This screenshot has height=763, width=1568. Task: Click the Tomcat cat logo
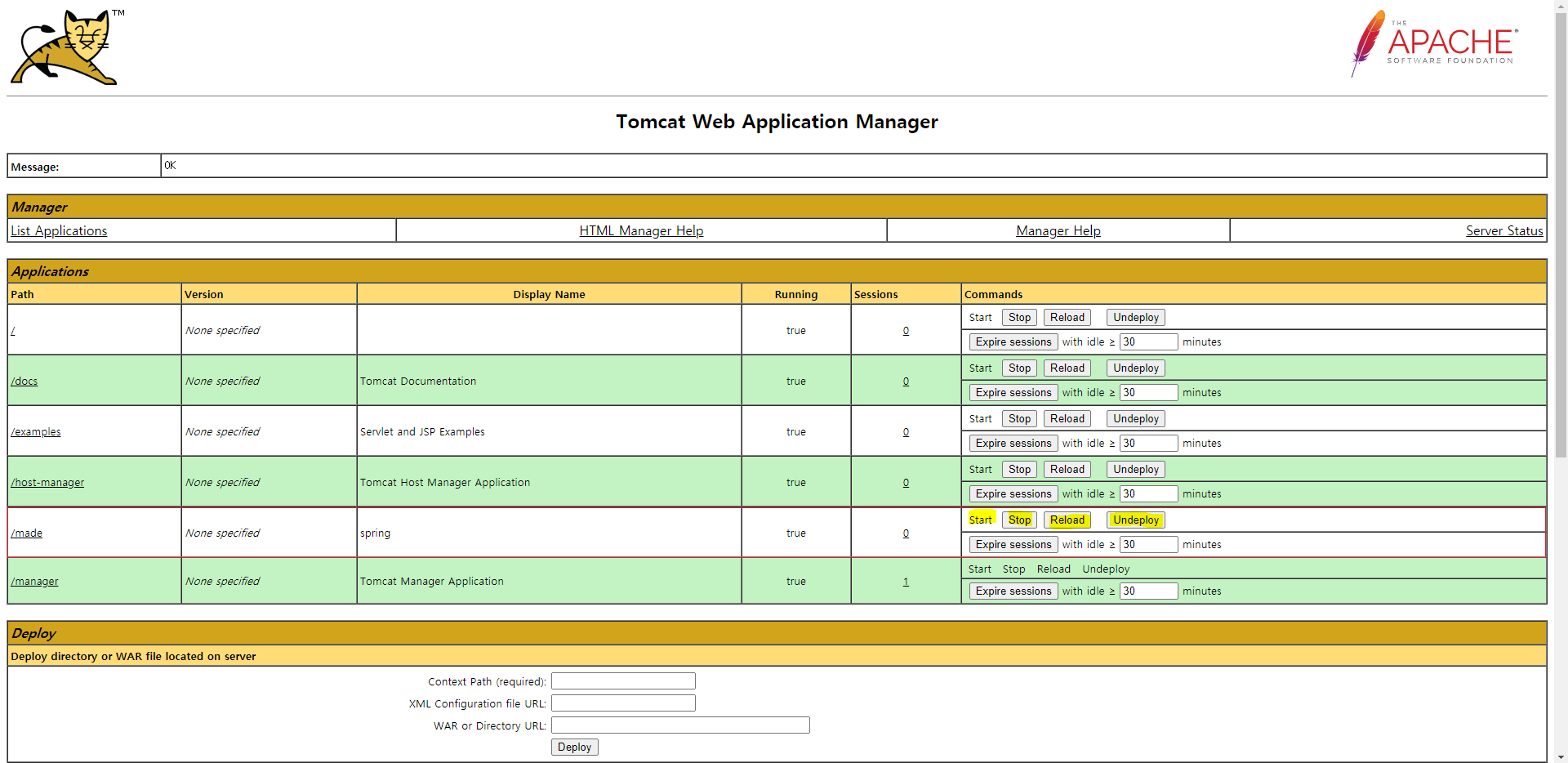tap(67, 47)
